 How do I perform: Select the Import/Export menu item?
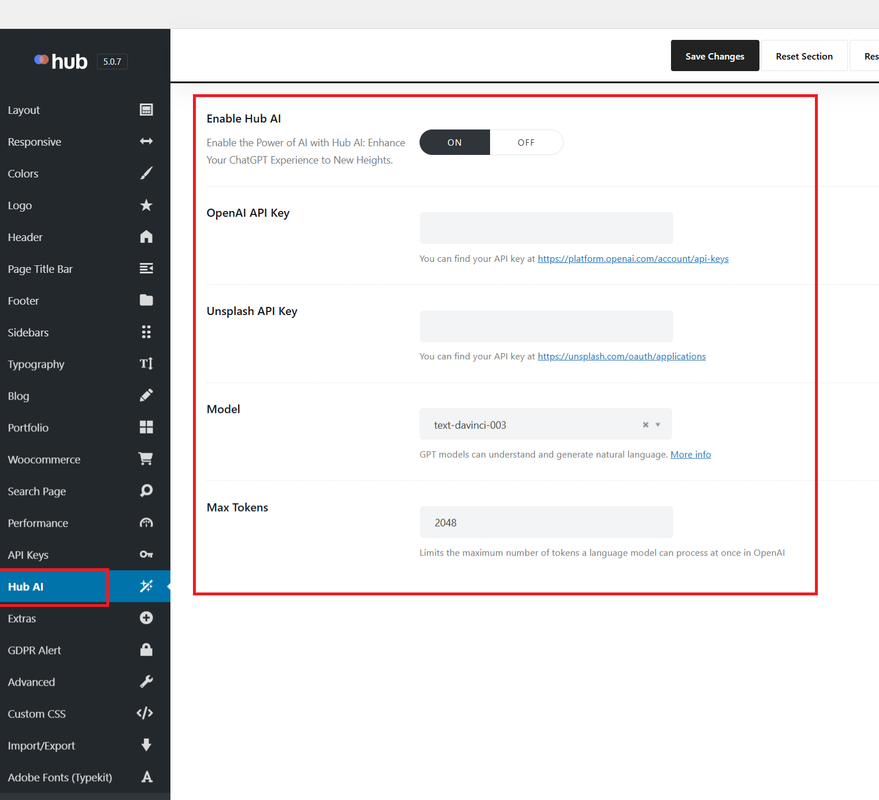coord(85,745)
